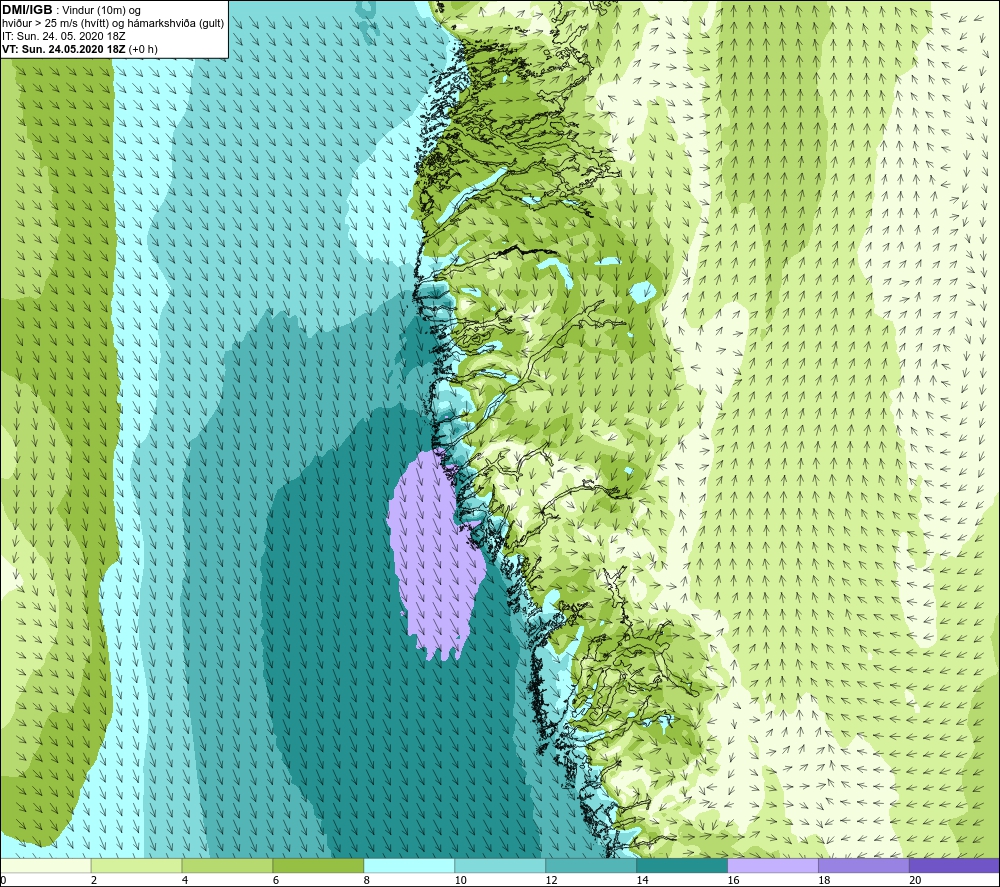Image resolution: width=1000 pixels, height=887 pixels.
Task: Click the colorbar tick label 10
Action: pos(460,880)
